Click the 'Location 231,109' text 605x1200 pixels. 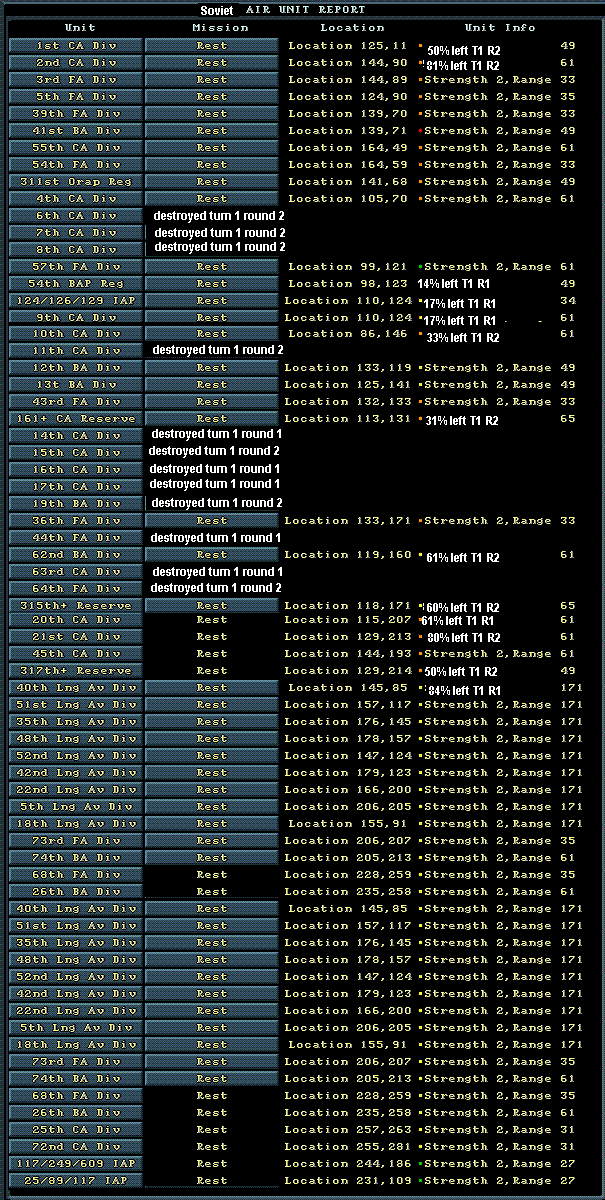click(x=347, y=1181)
